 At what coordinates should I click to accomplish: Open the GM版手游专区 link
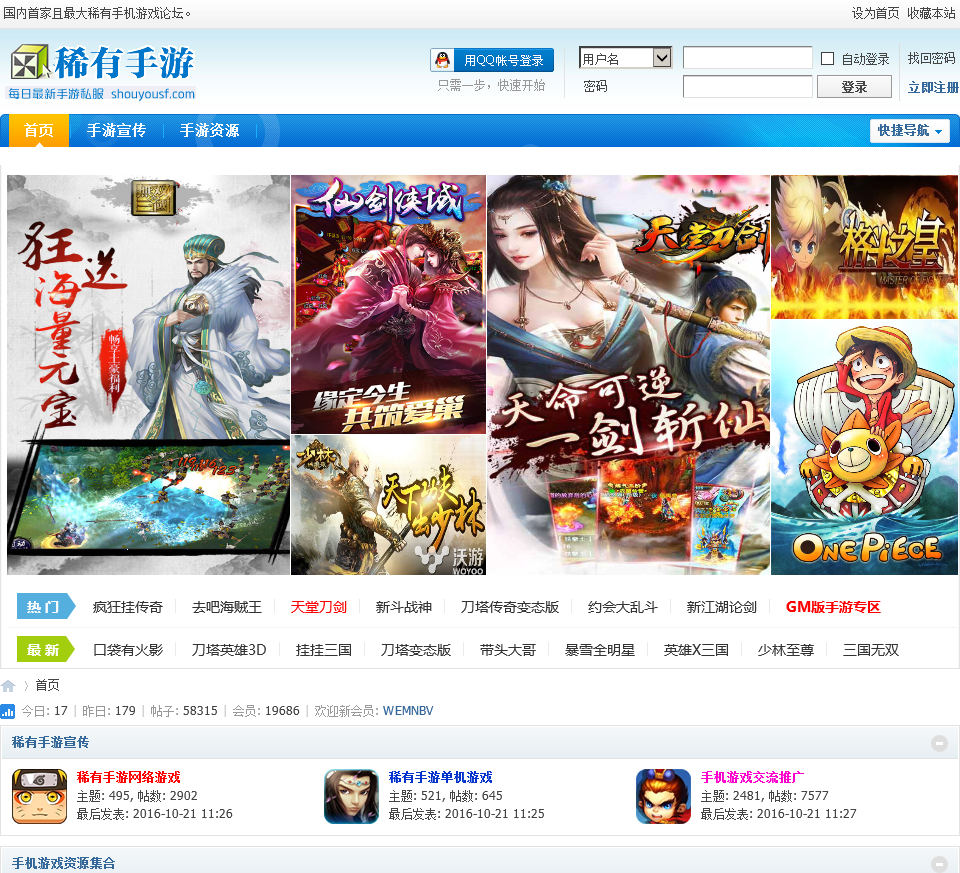(833, 607)
